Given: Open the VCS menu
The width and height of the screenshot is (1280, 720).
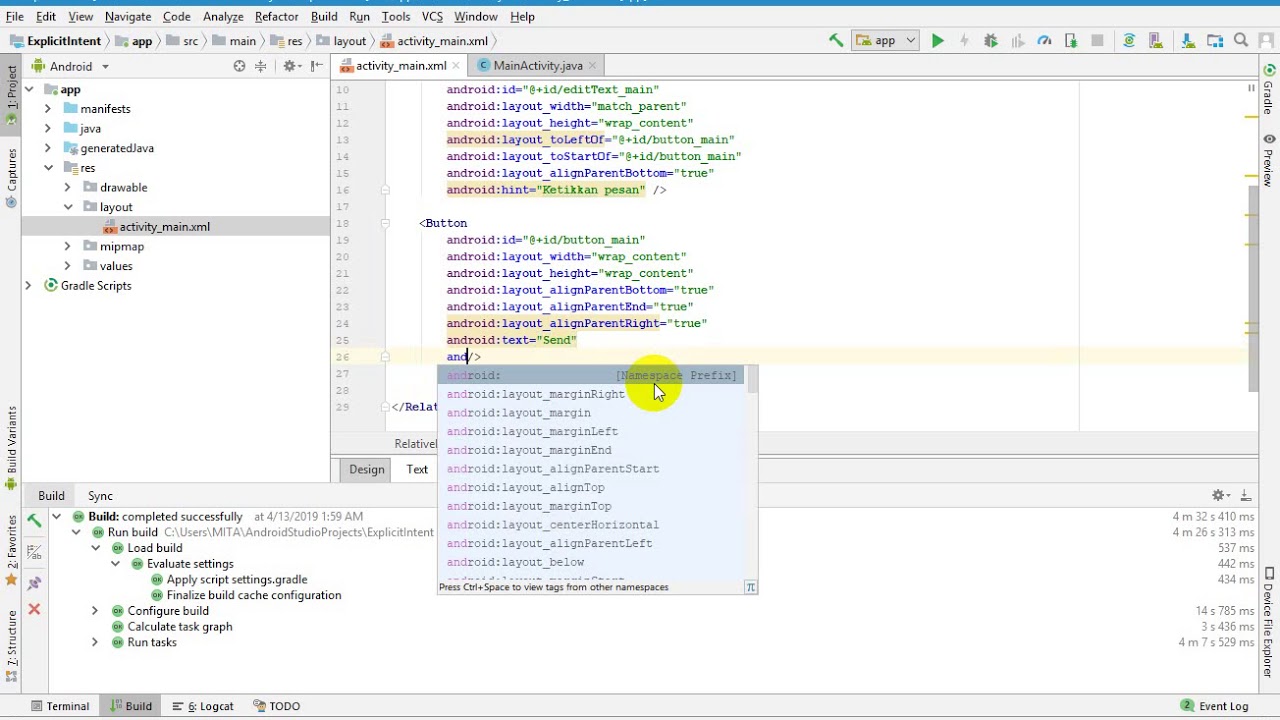Looking at the screenshot, I should [432, 16].
